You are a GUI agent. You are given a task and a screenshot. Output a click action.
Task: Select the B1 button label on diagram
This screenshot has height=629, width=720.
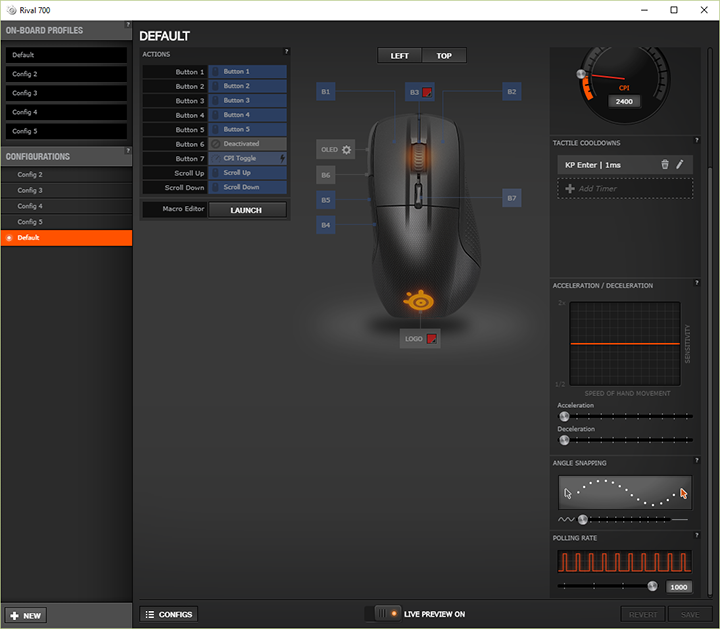coord(325,92)
